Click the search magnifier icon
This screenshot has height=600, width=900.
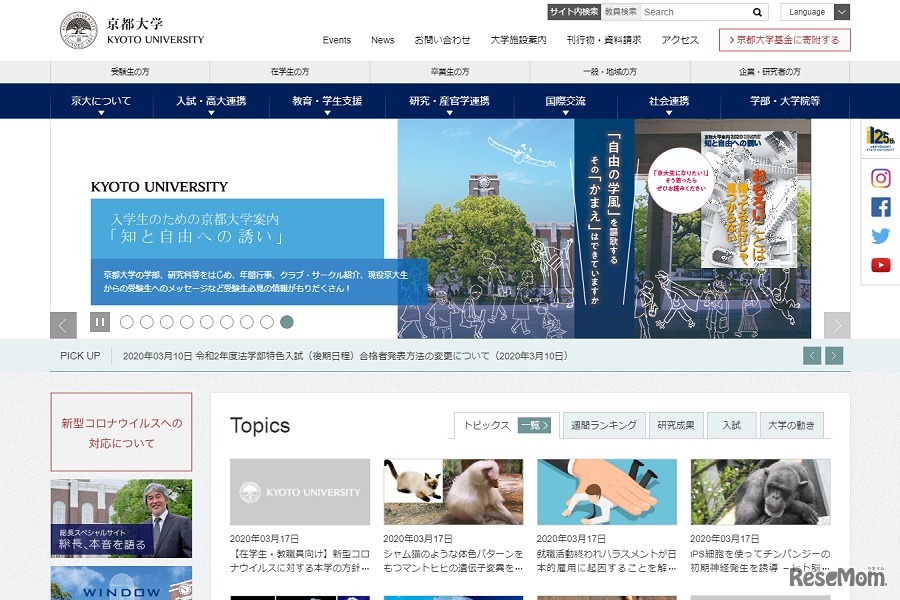(x=756, y=12)
